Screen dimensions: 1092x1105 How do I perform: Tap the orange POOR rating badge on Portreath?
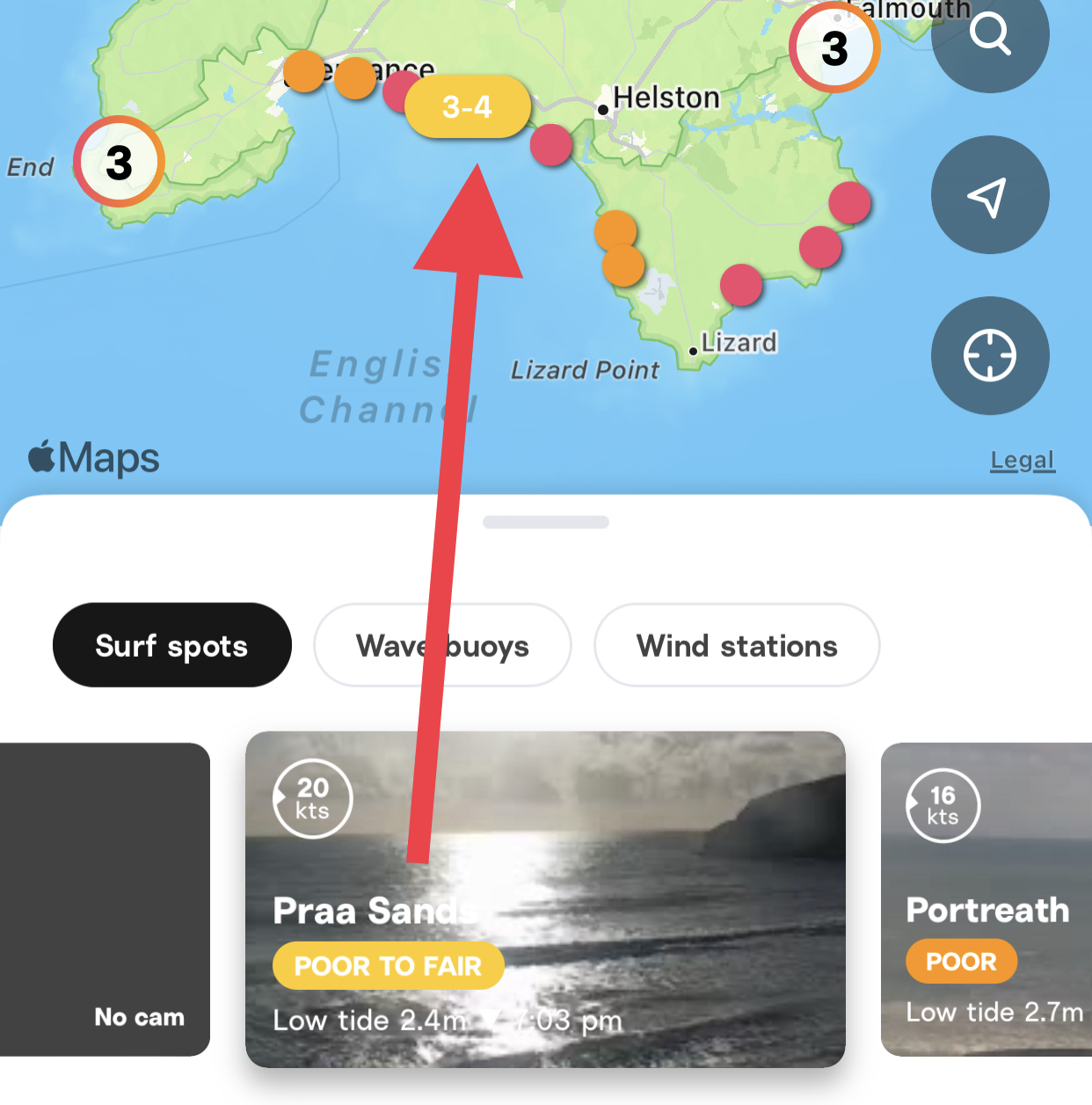point(961,962)
